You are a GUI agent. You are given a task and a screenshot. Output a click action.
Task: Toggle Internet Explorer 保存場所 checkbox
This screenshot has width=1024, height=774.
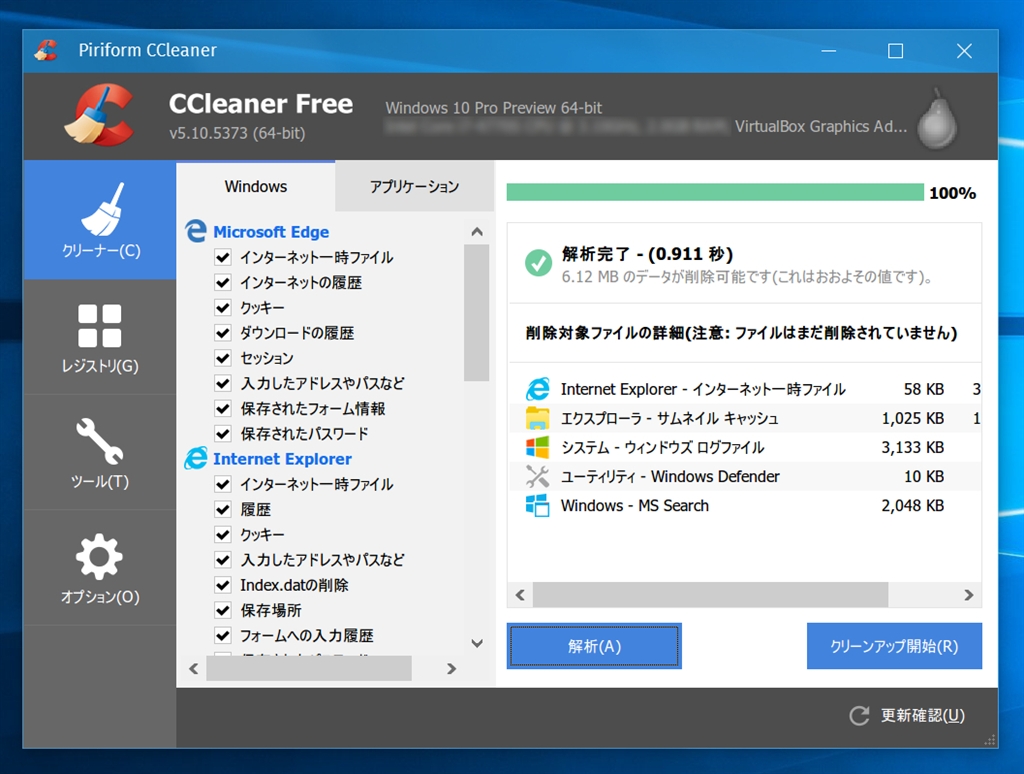[223, 611]
